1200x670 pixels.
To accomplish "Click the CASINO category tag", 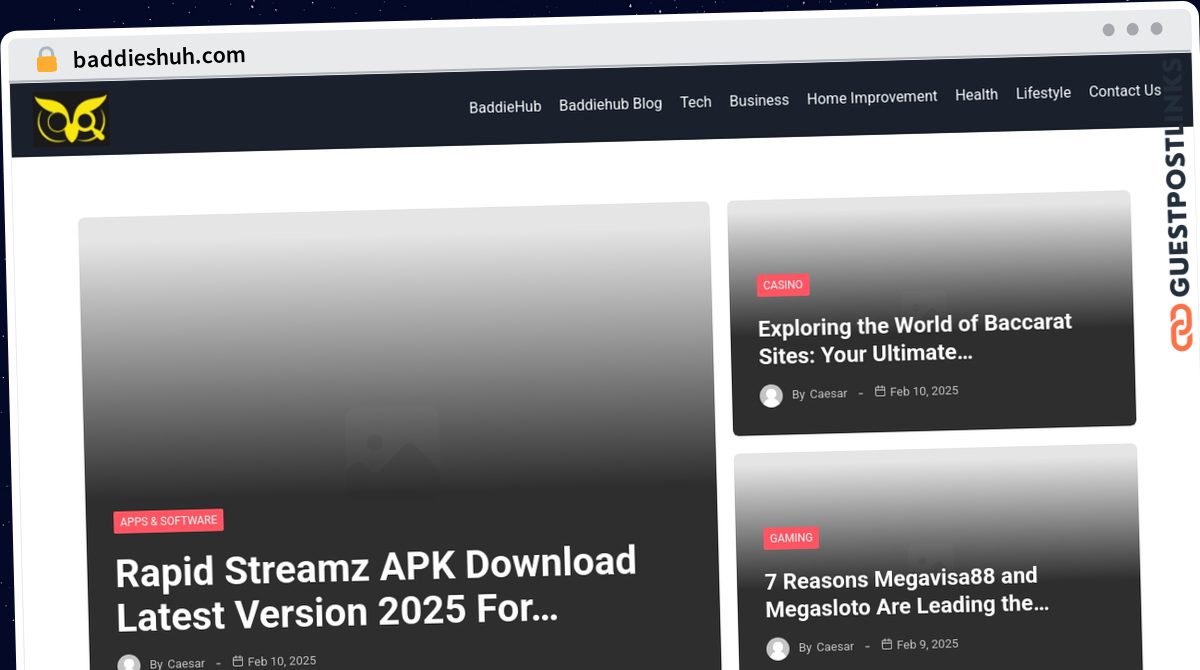I will 783,285.
